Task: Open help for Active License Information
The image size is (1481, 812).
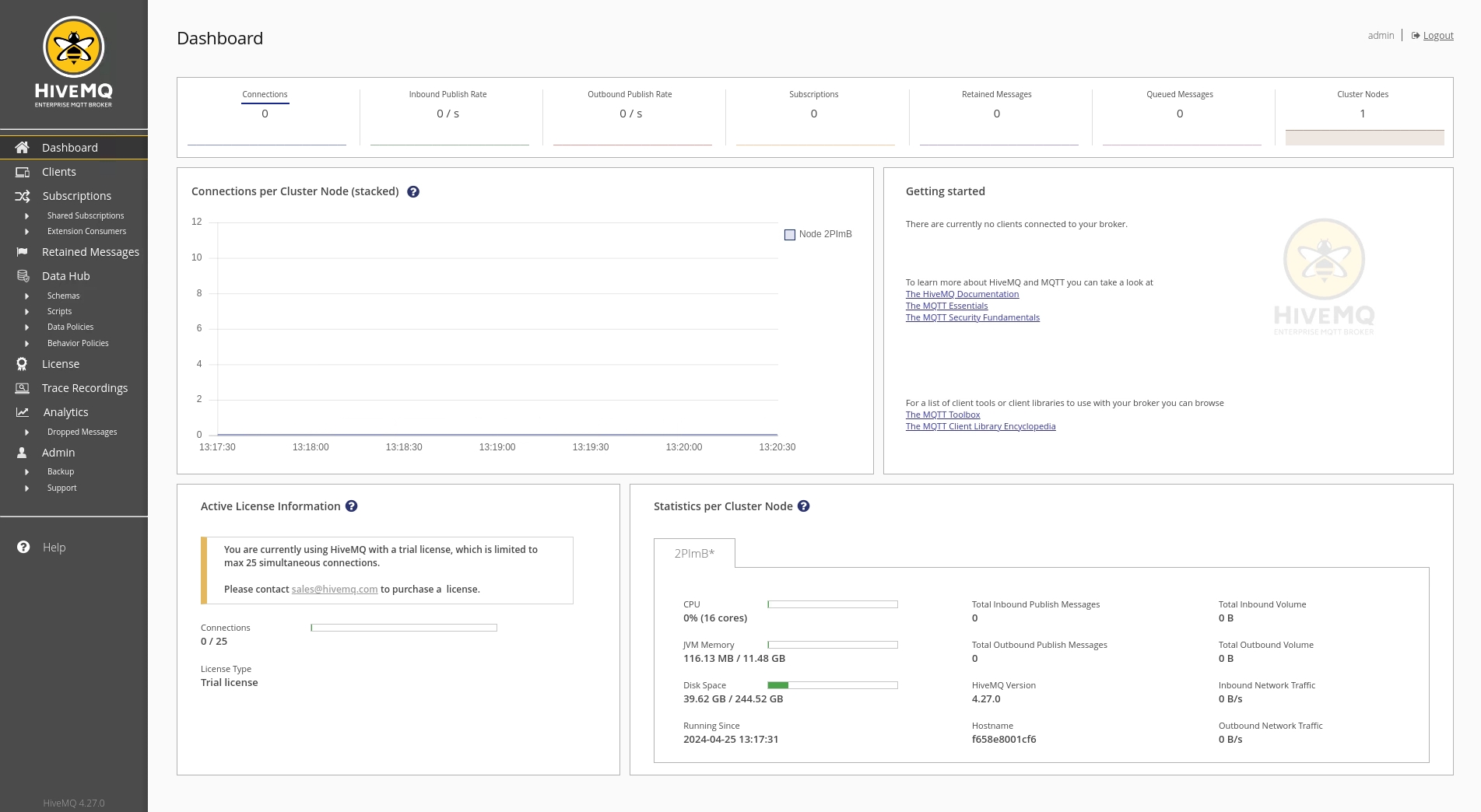Action: pyautogui.click(x=352, y=506)
